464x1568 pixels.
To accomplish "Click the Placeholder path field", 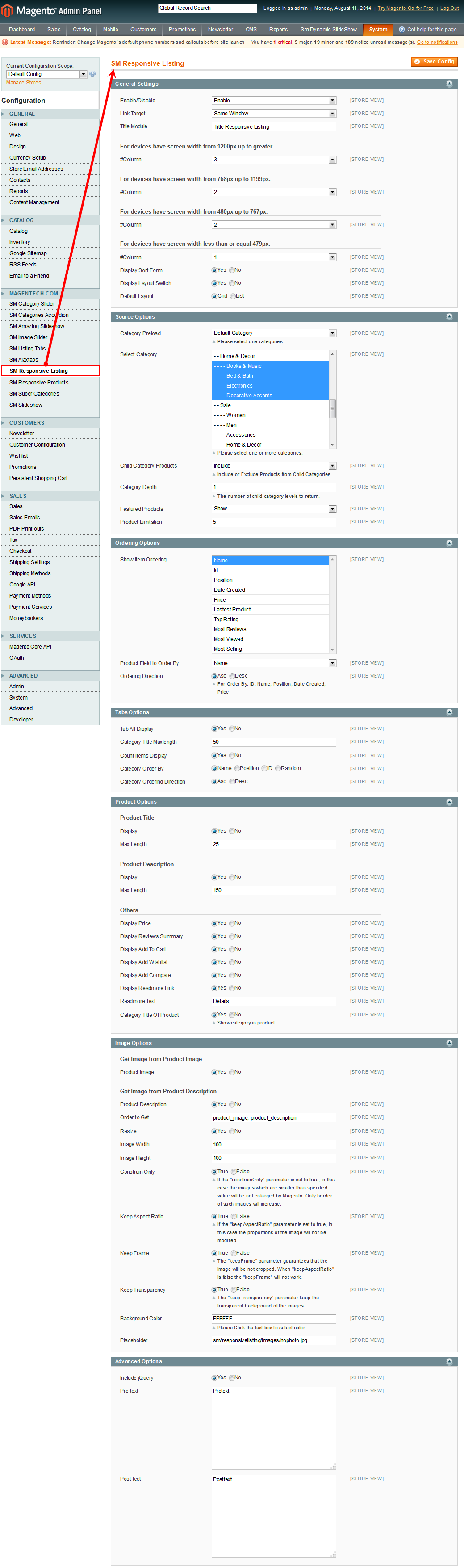I will click(274, 1340).
